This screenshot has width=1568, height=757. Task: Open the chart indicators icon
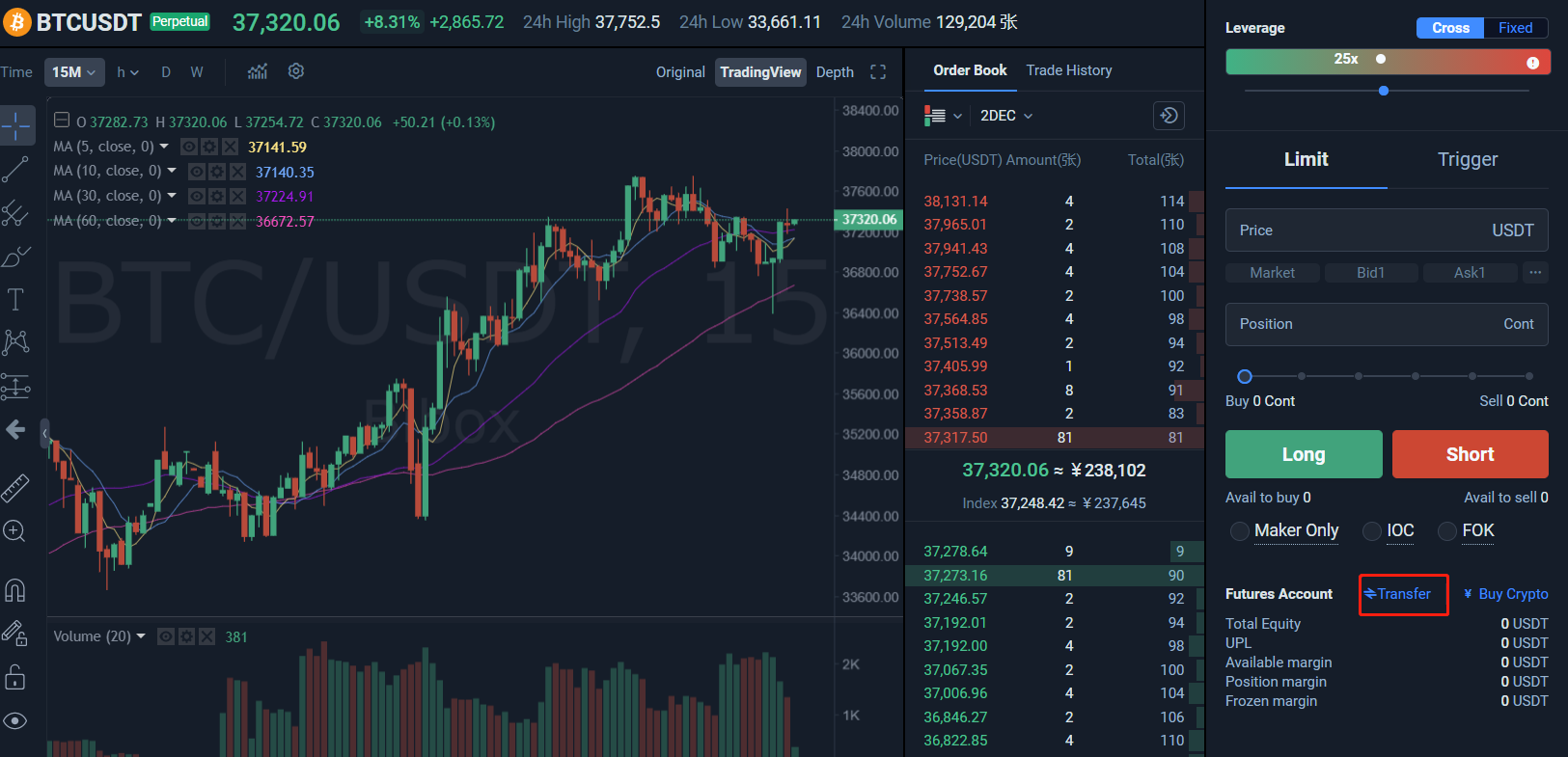pyautogui.click(x=257, y=71)
